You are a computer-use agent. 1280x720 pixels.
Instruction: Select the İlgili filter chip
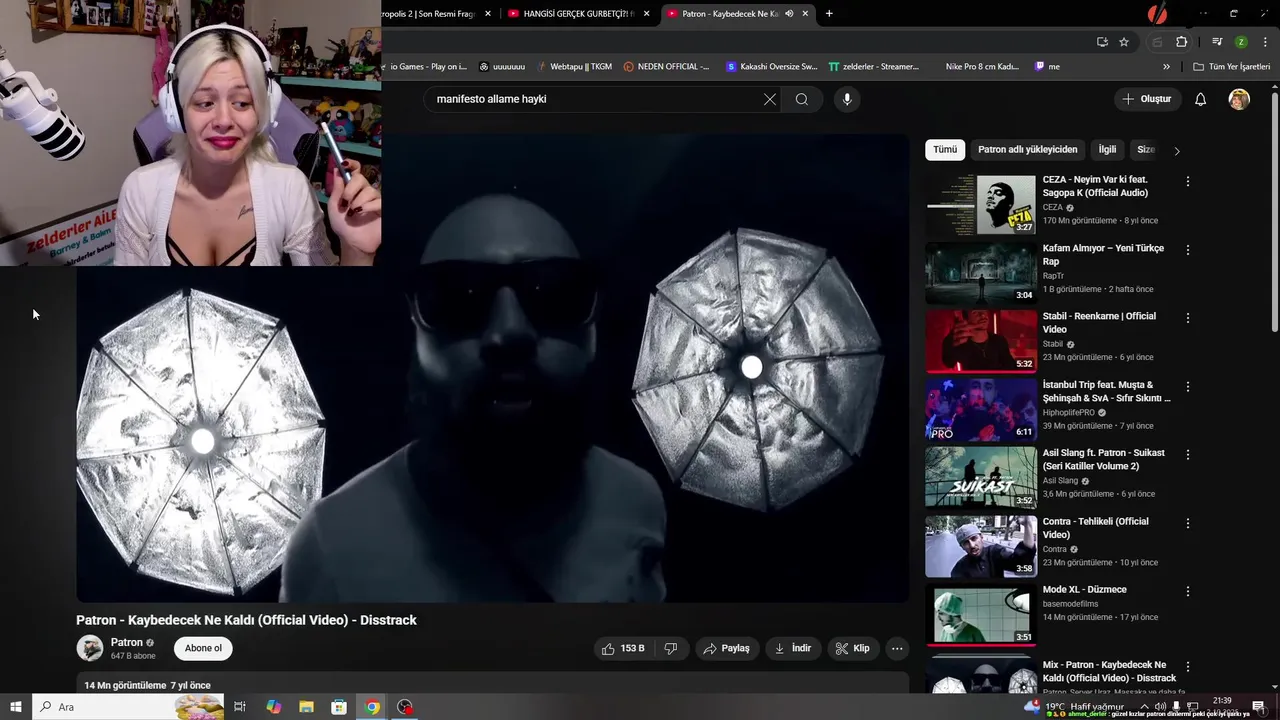point(1107,149)
